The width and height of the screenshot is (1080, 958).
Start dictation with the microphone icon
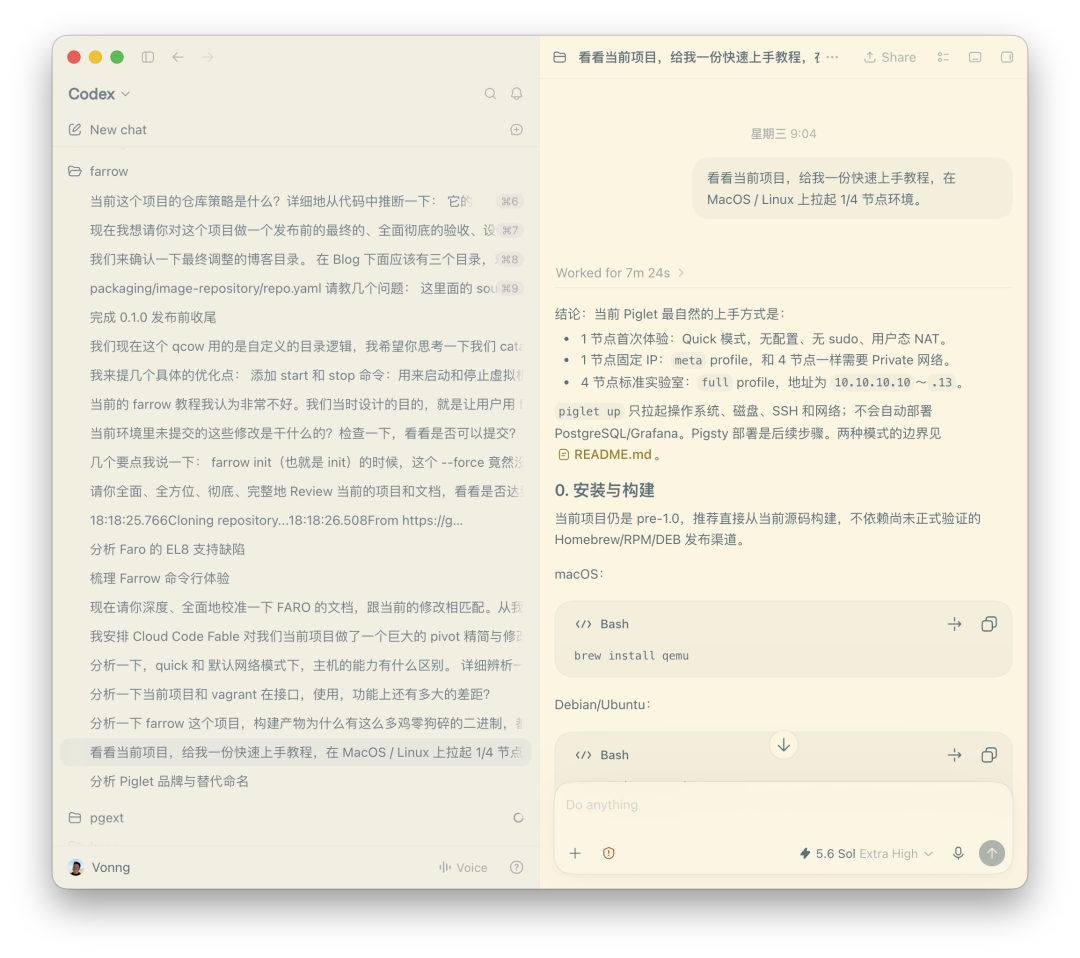pos(958,854)
